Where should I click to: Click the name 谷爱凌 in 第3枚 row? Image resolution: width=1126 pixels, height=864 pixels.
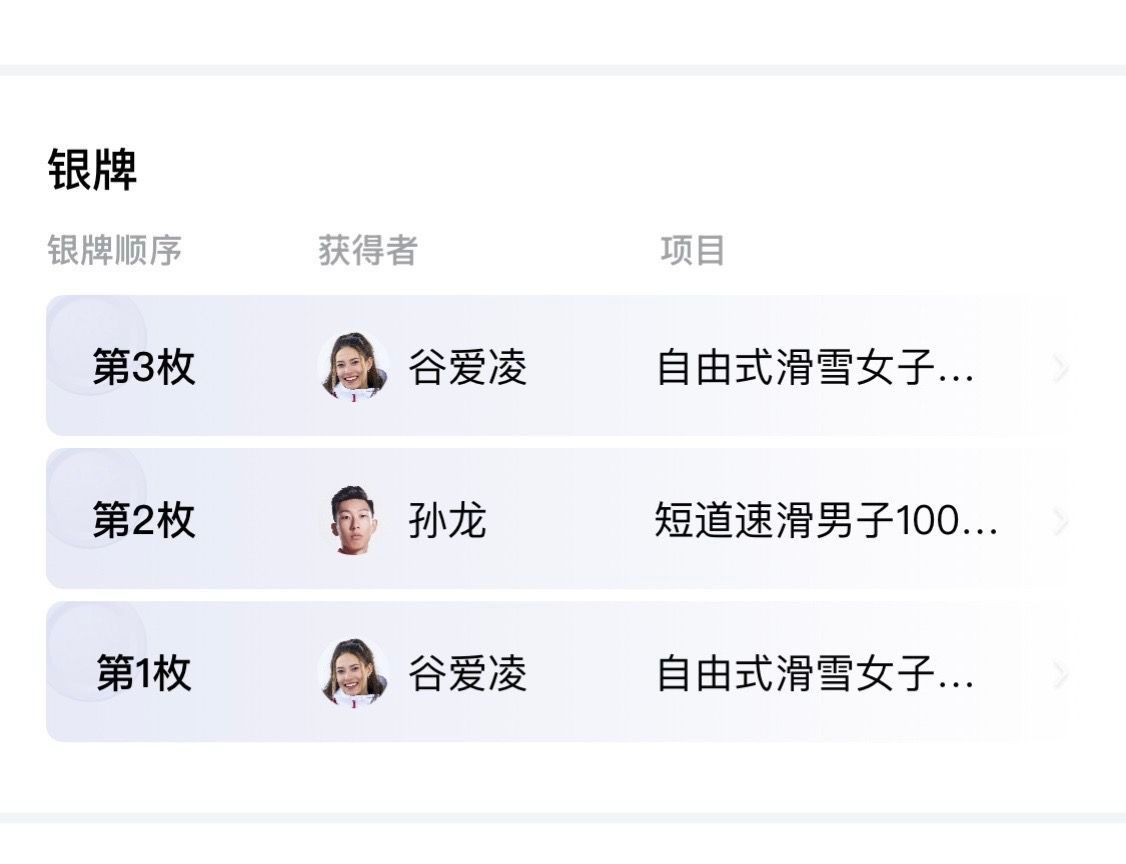coord(467,367)
